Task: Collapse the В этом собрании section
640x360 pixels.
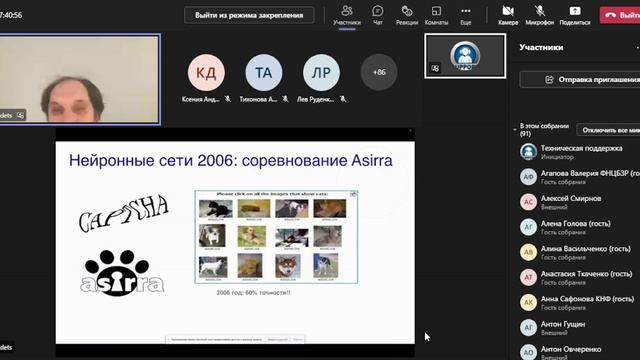Action: click(x=515, y=129)
